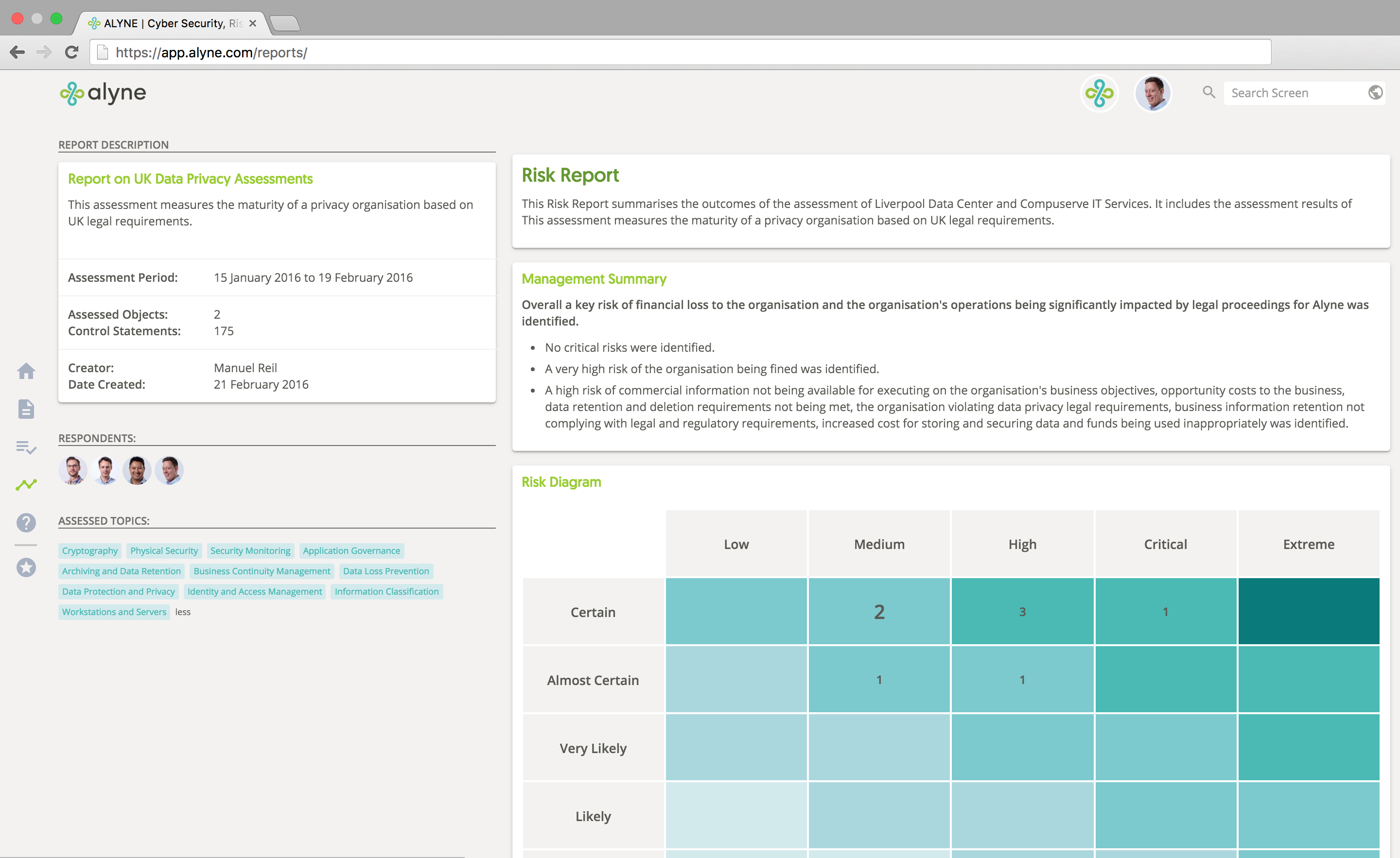Open the home icon in sidebar
Viewport: 1400px width, 858px height.
coord(26,371)
